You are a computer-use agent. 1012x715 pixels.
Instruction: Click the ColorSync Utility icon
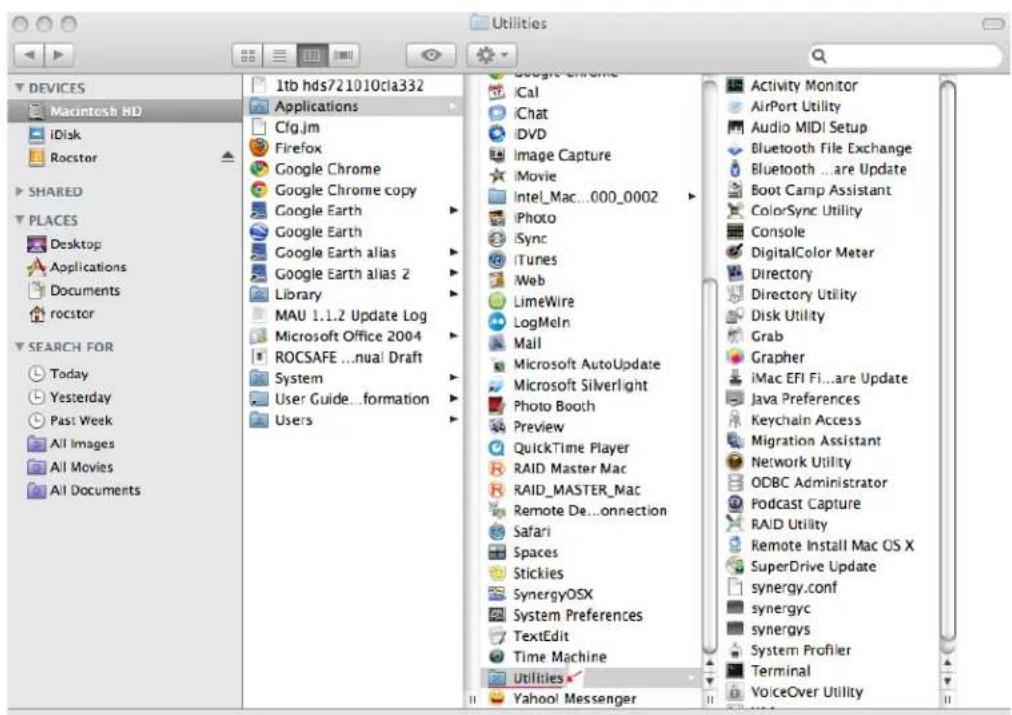tap(734, 210)
